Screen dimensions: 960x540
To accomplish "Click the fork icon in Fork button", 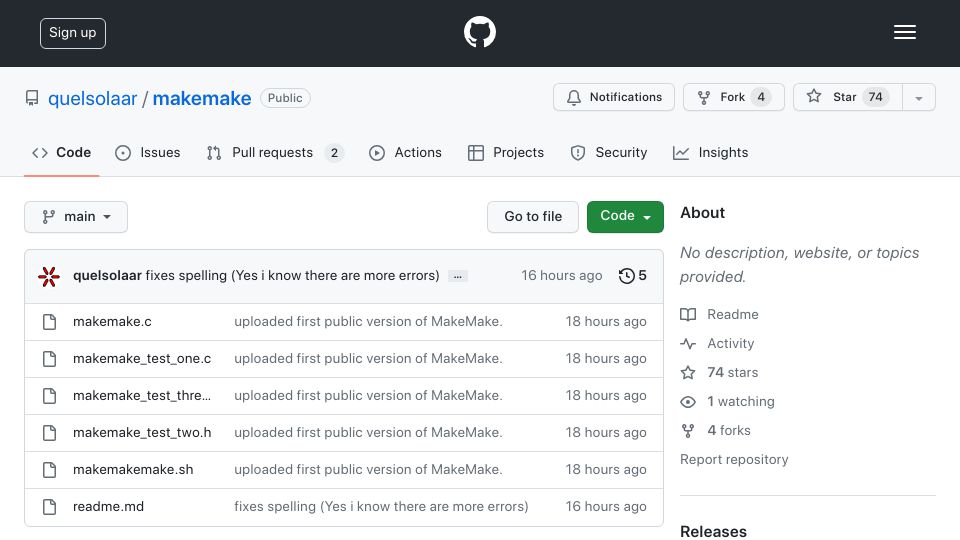I will (704, 97).
